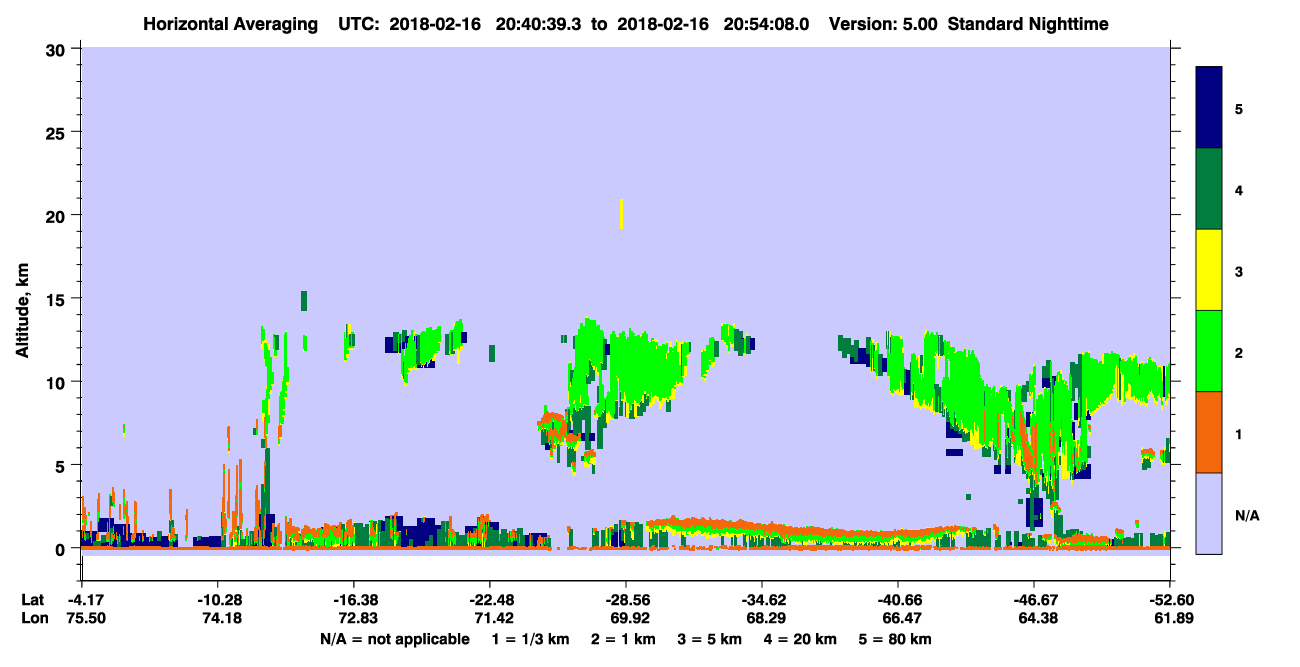Click legend text '4 = 20 km'

coord(800,639)
